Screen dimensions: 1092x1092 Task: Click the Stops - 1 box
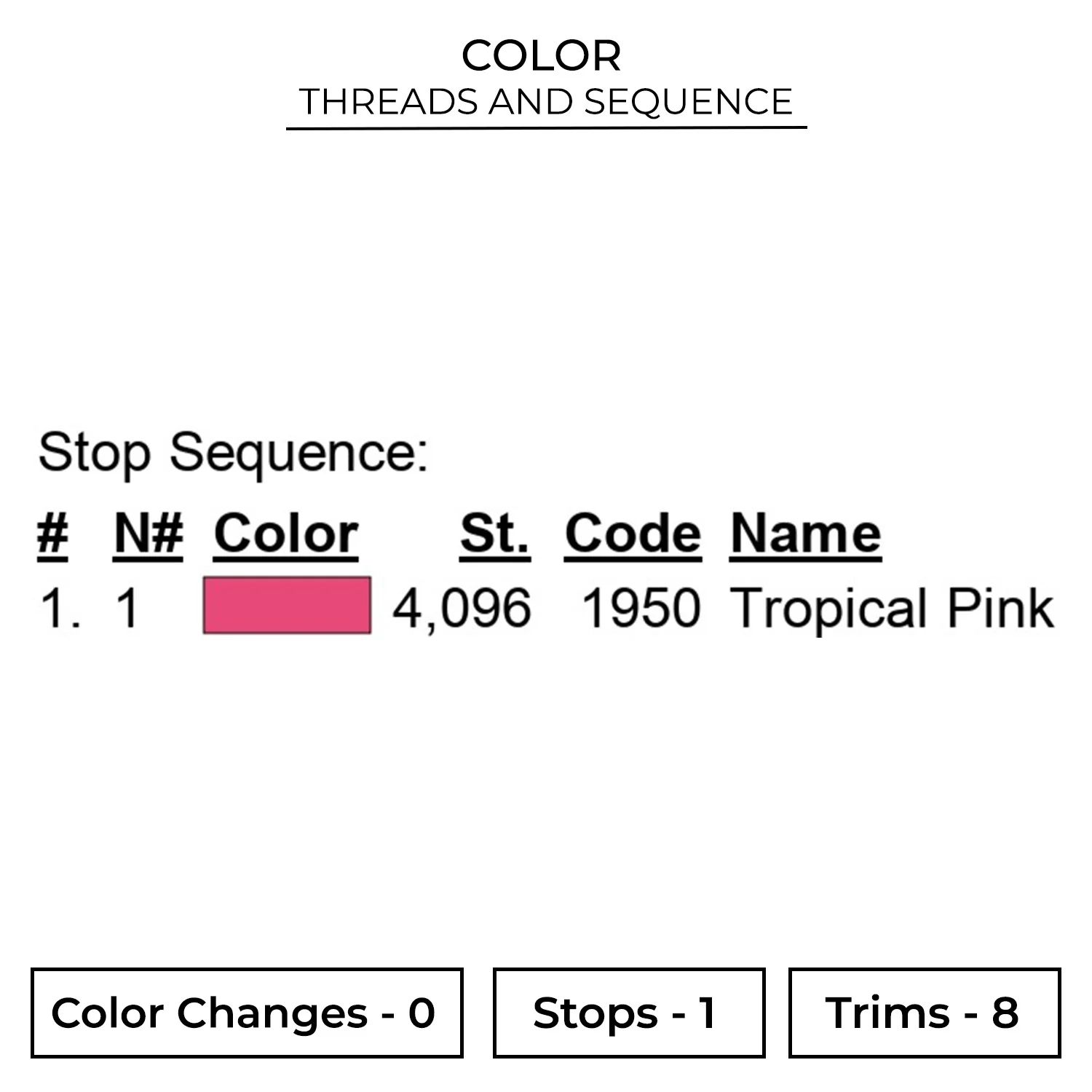click(x=629, y=1013)
